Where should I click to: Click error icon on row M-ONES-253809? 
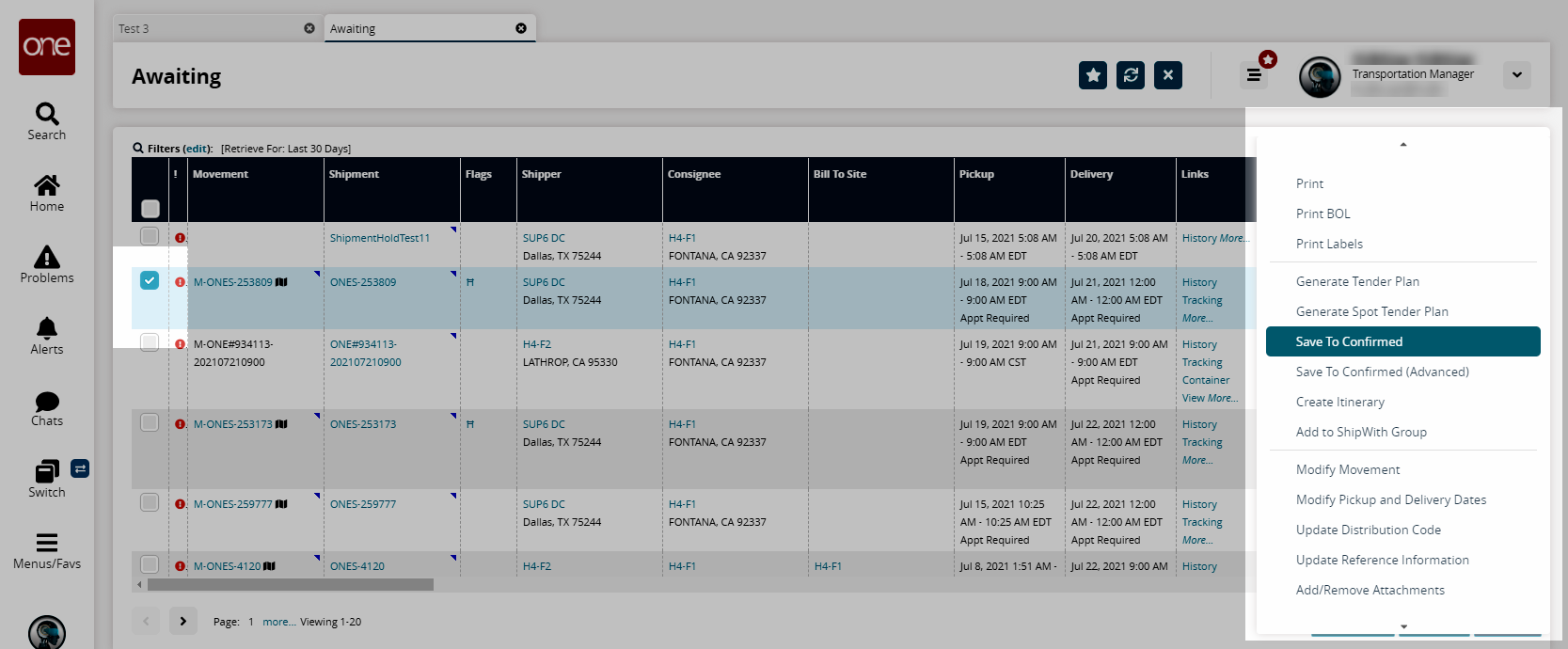pos(180,282)
